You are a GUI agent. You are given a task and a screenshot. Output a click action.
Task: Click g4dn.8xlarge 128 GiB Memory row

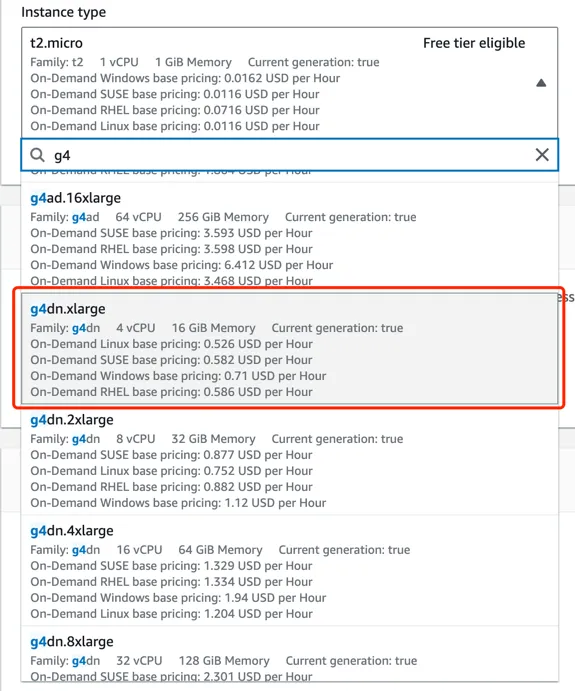click(x=223, y=661)
